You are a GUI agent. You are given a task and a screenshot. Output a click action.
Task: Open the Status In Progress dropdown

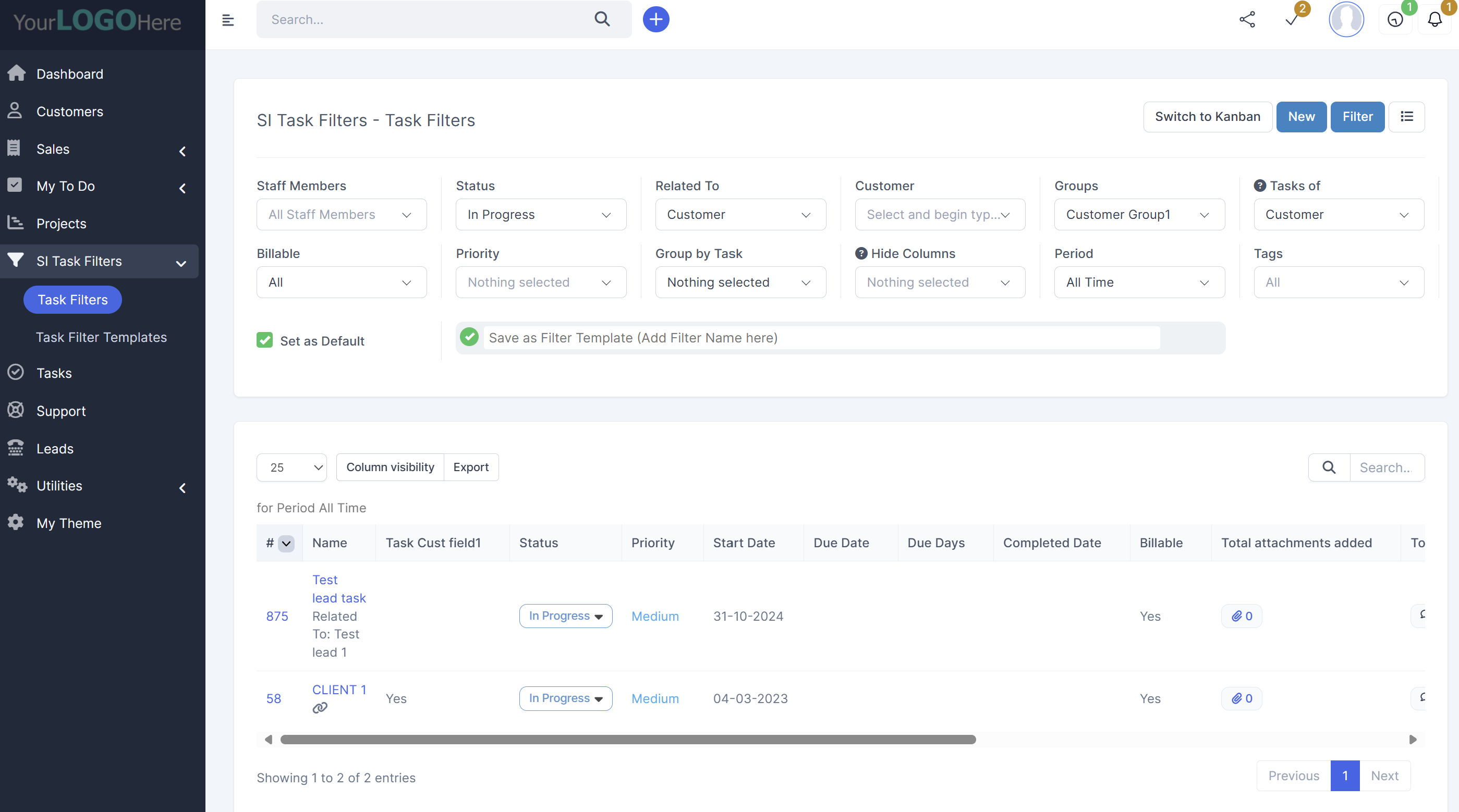tap(541, 215)
